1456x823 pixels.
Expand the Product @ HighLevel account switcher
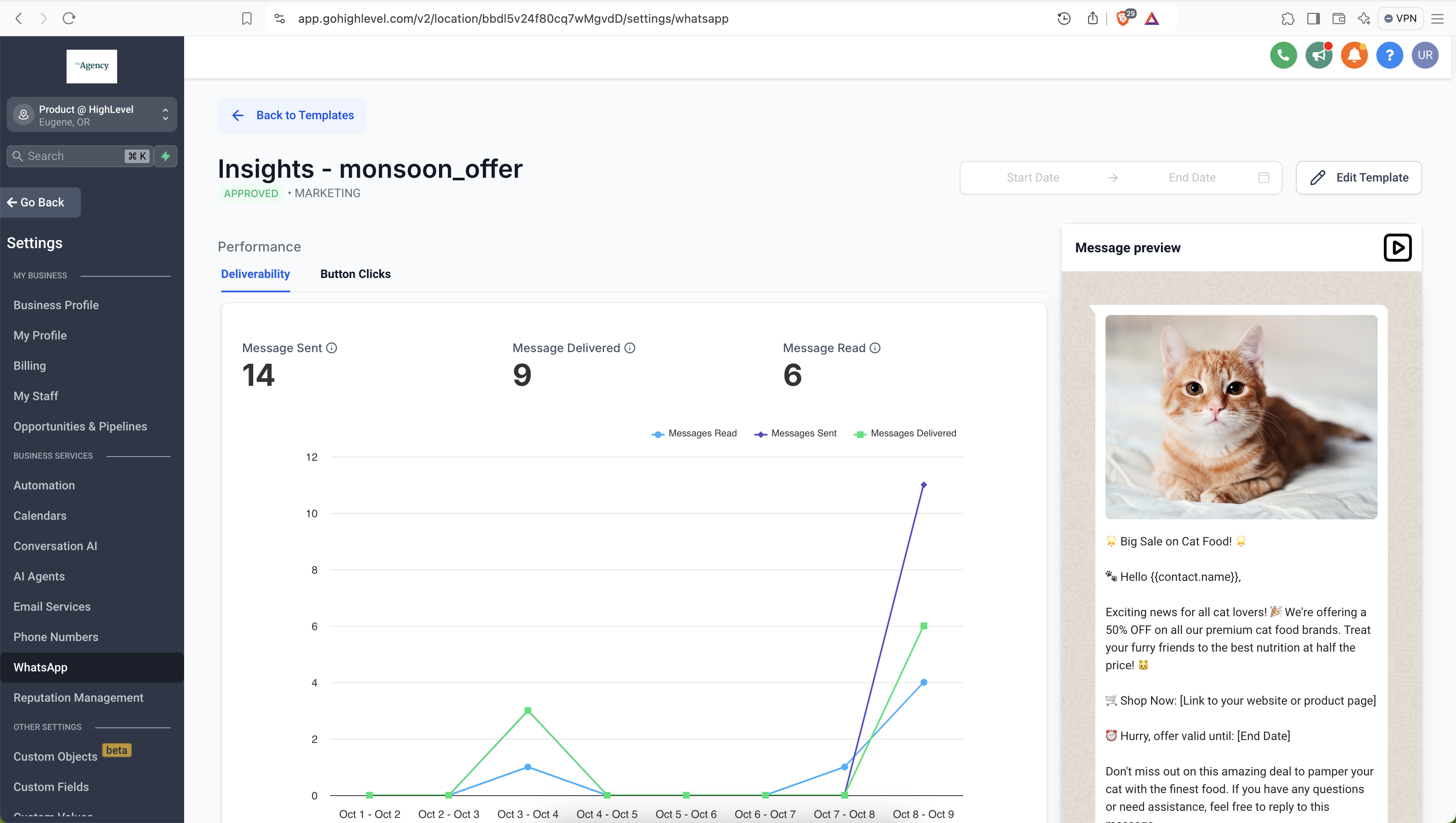91,115
